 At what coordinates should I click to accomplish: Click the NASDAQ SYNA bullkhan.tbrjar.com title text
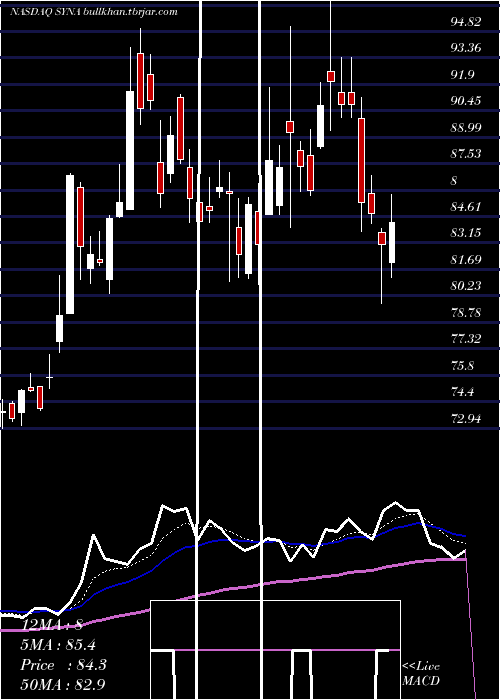94,12
